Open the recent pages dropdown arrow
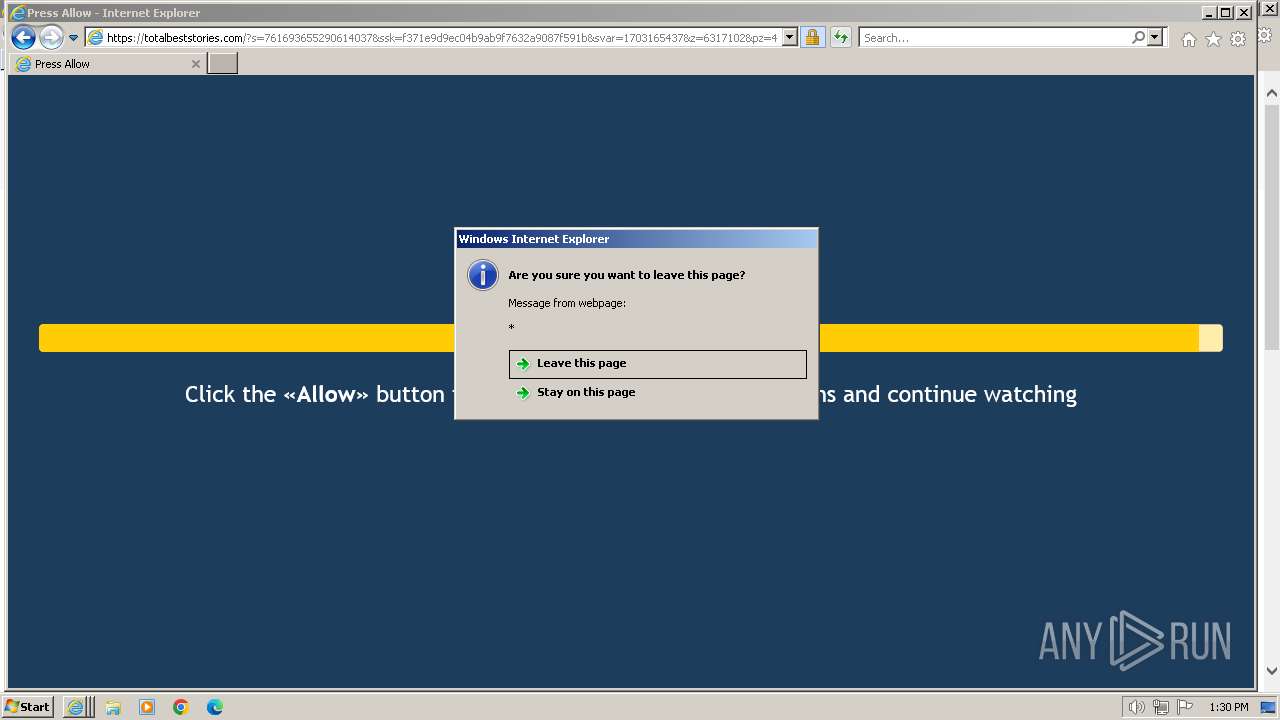Screen dimensions: 1280x720 click(x=73, y=38)
